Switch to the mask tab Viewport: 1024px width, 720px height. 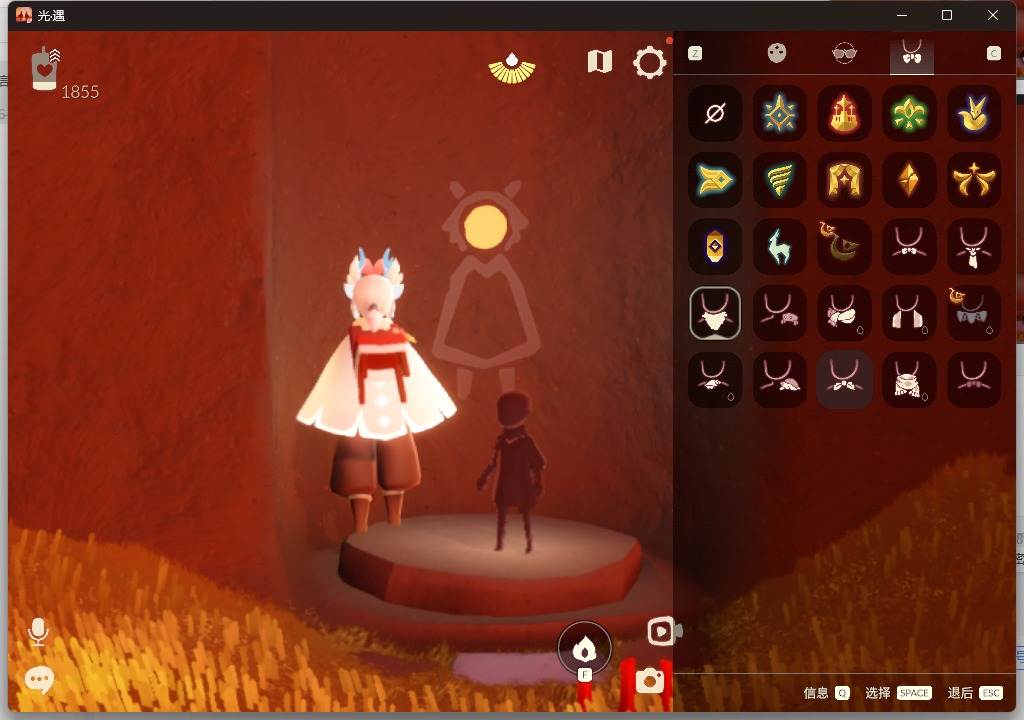[x=776, y=54]
